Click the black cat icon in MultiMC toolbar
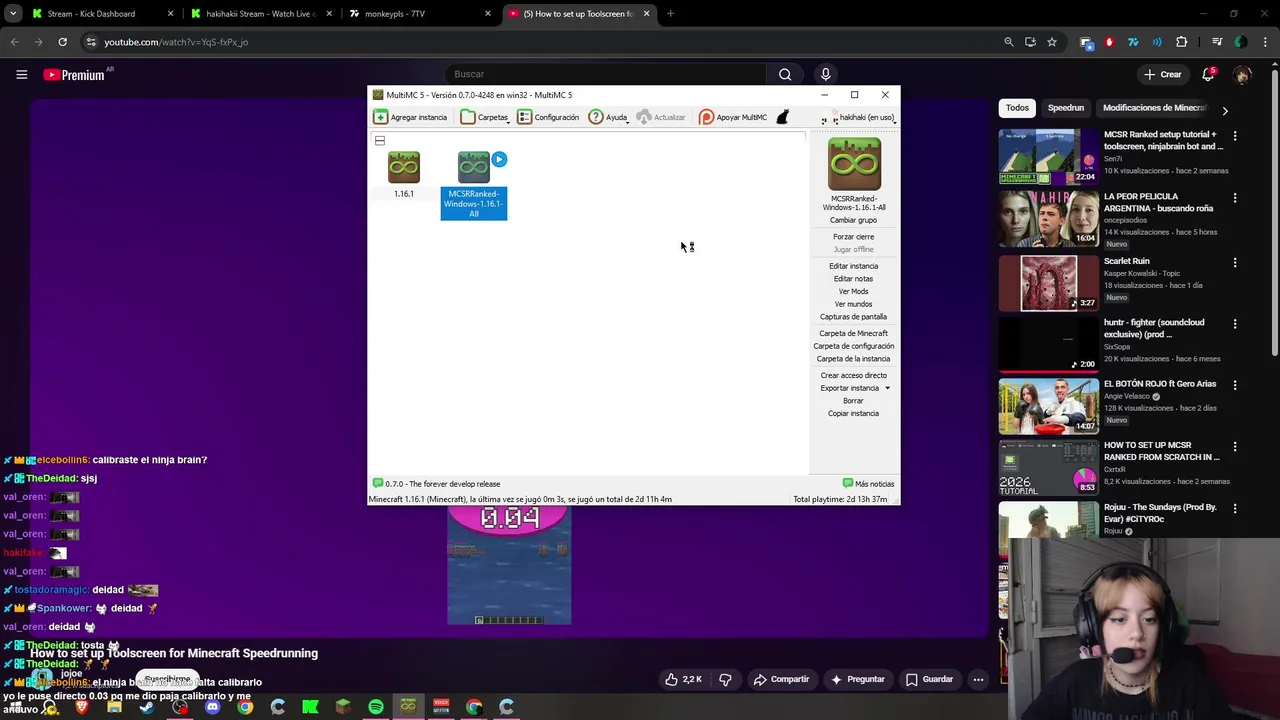The image size is (1280, 720). click(782, 117)
